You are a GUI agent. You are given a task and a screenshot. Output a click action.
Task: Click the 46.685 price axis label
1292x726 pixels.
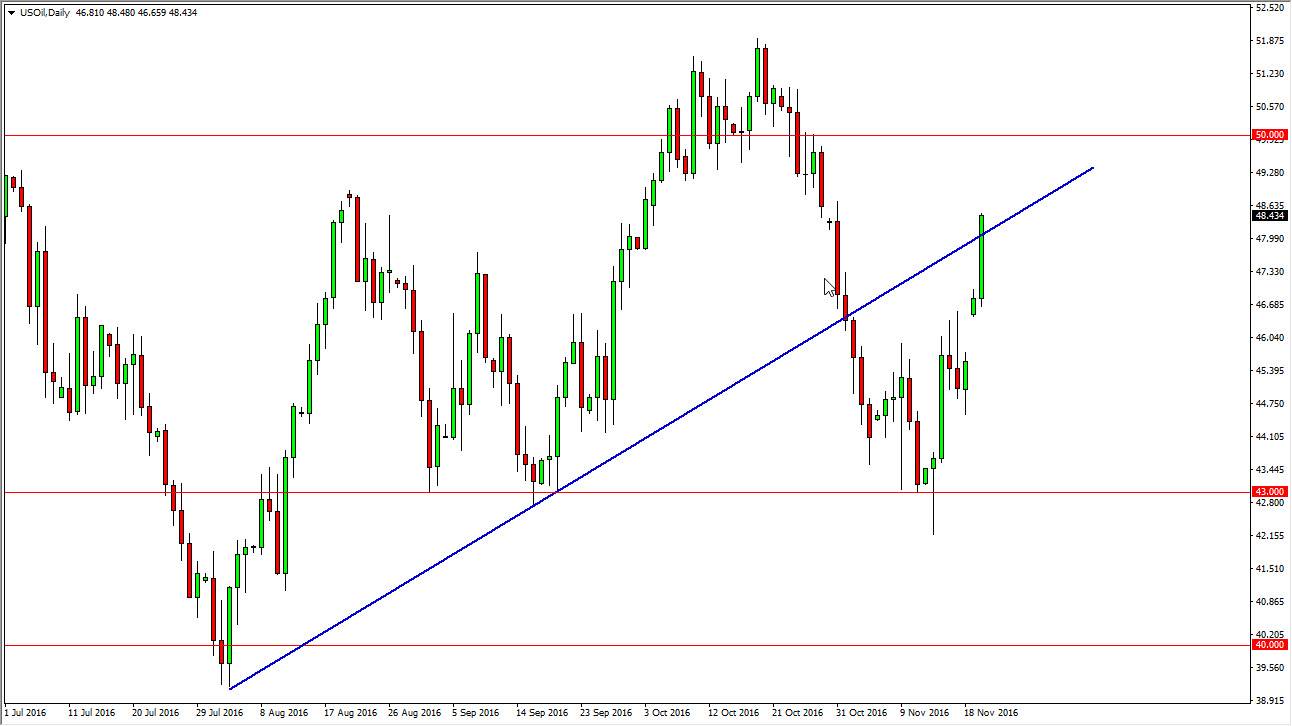coord(1270,305)
